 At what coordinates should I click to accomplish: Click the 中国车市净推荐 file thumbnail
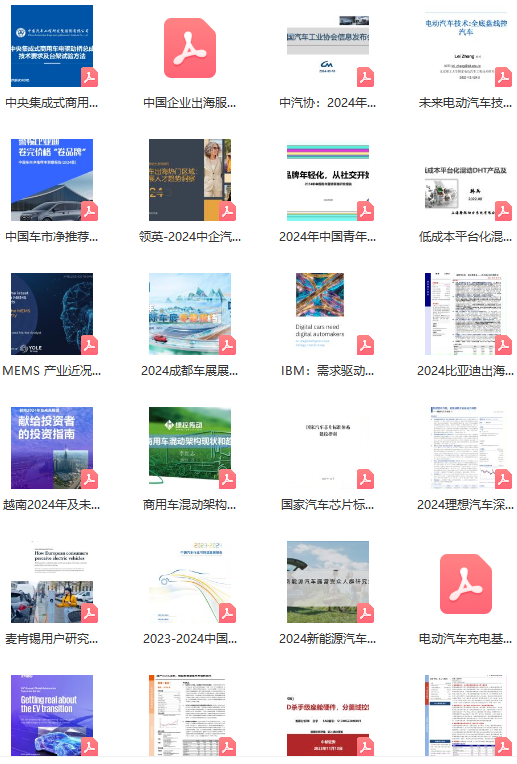(x=52, y=180)
